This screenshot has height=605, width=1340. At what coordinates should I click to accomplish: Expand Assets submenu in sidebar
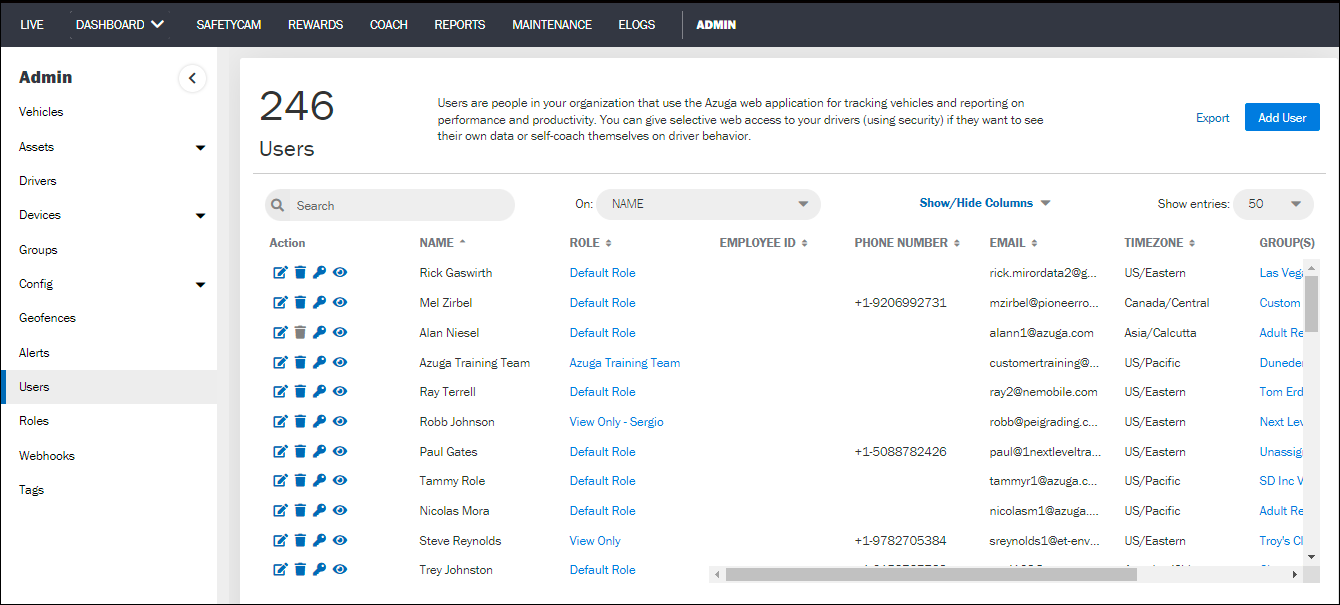coord(200,148)
